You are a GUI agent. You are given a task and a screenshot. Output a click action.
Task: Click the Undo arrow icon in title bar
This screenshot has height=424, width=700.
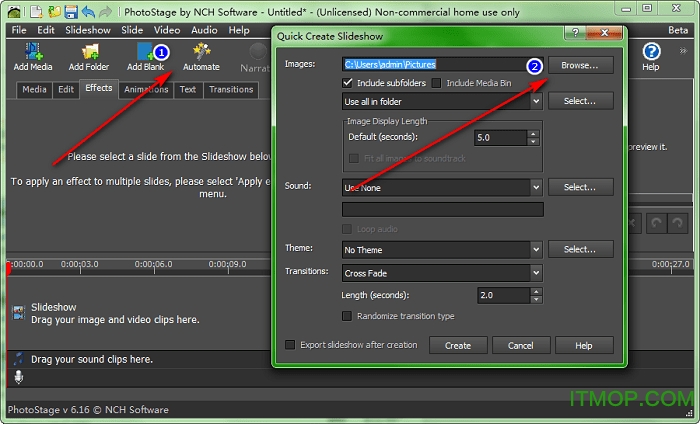click(x=90, y=12)
